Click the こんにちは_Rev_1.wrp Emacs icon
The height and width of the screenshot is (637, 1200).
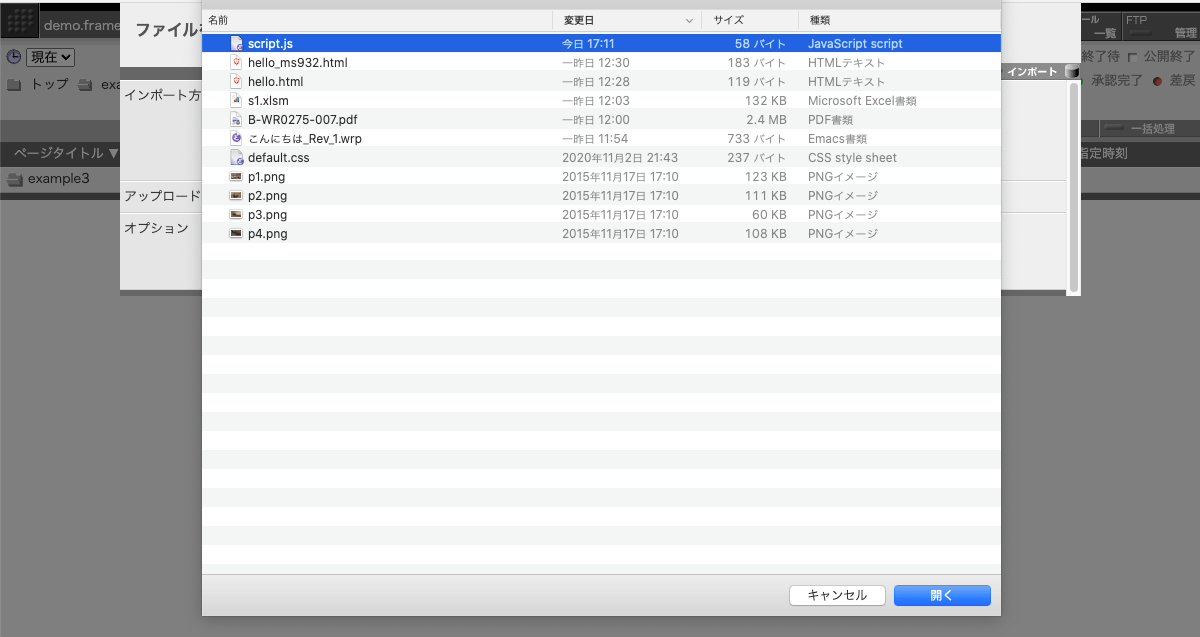237,139
